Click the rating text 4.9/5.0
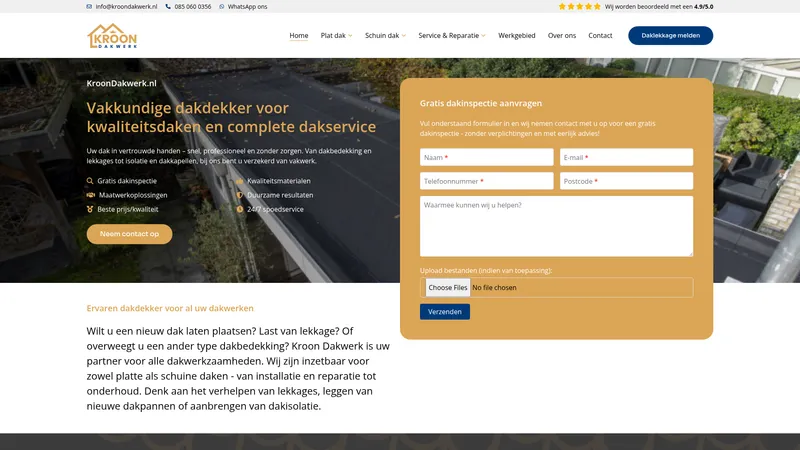 (x=704, y=7)
